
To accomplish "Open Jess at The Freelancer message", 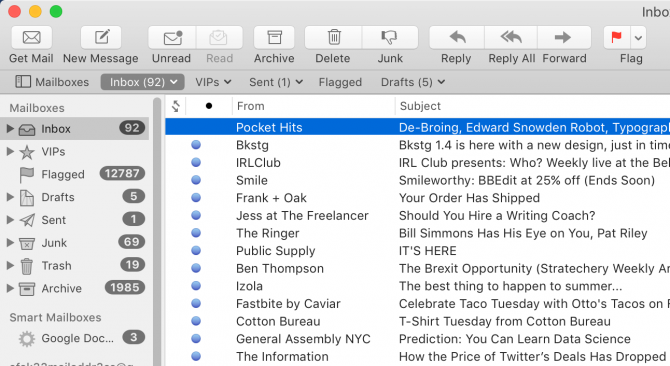I will tap(417, 215).
